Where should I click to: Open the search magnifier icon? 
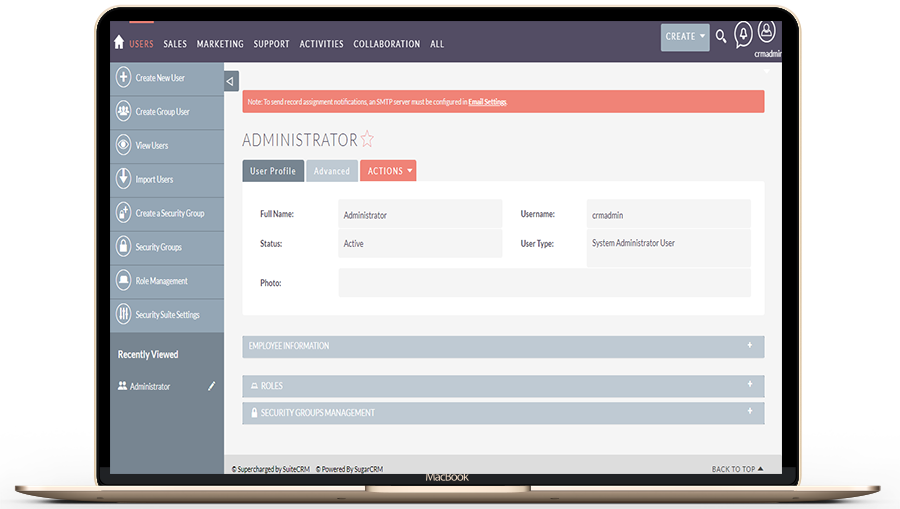click(721, 37)
